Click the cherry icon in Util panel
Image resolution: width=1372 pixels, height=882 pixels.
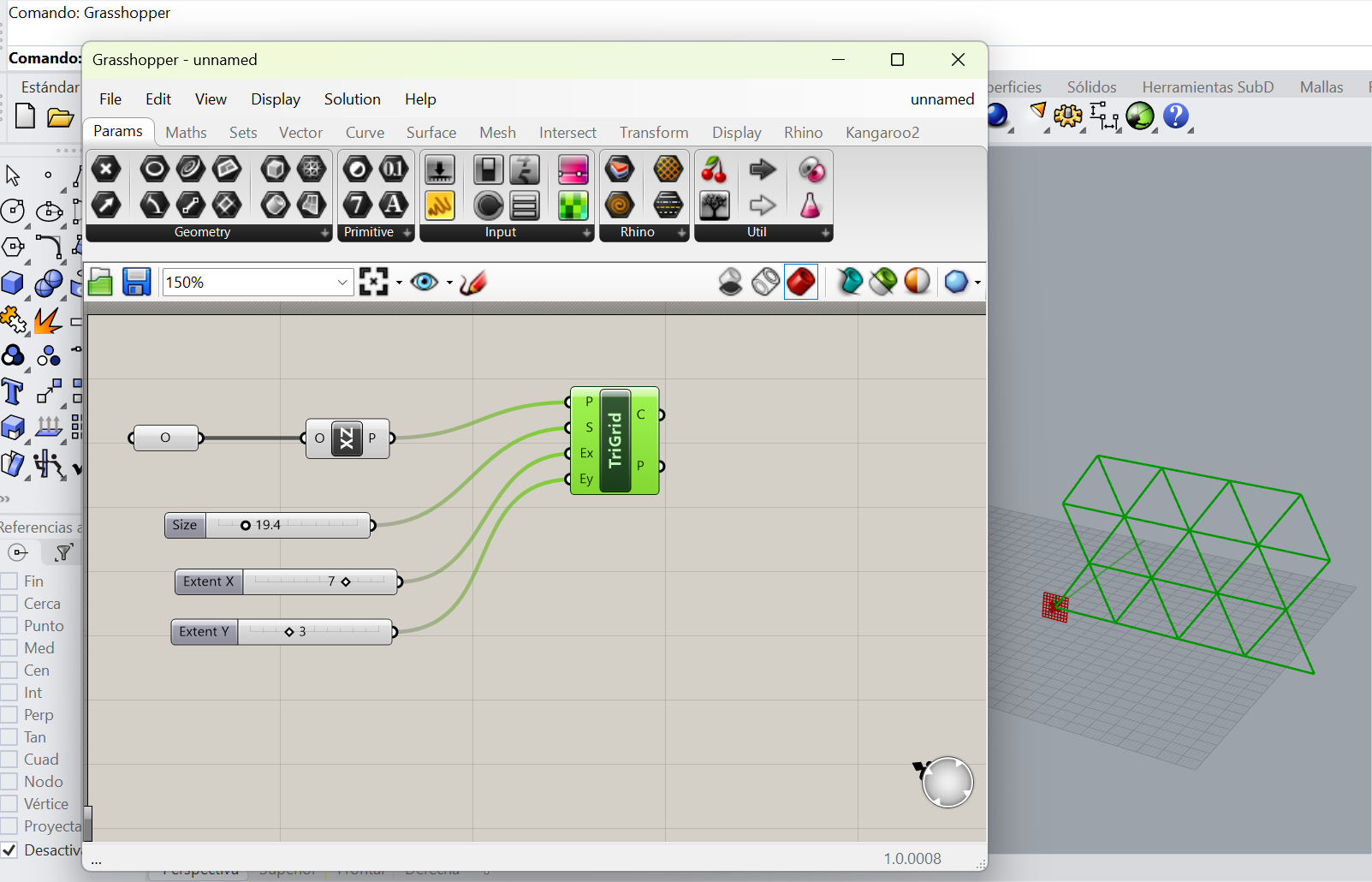tap(713, 170)
